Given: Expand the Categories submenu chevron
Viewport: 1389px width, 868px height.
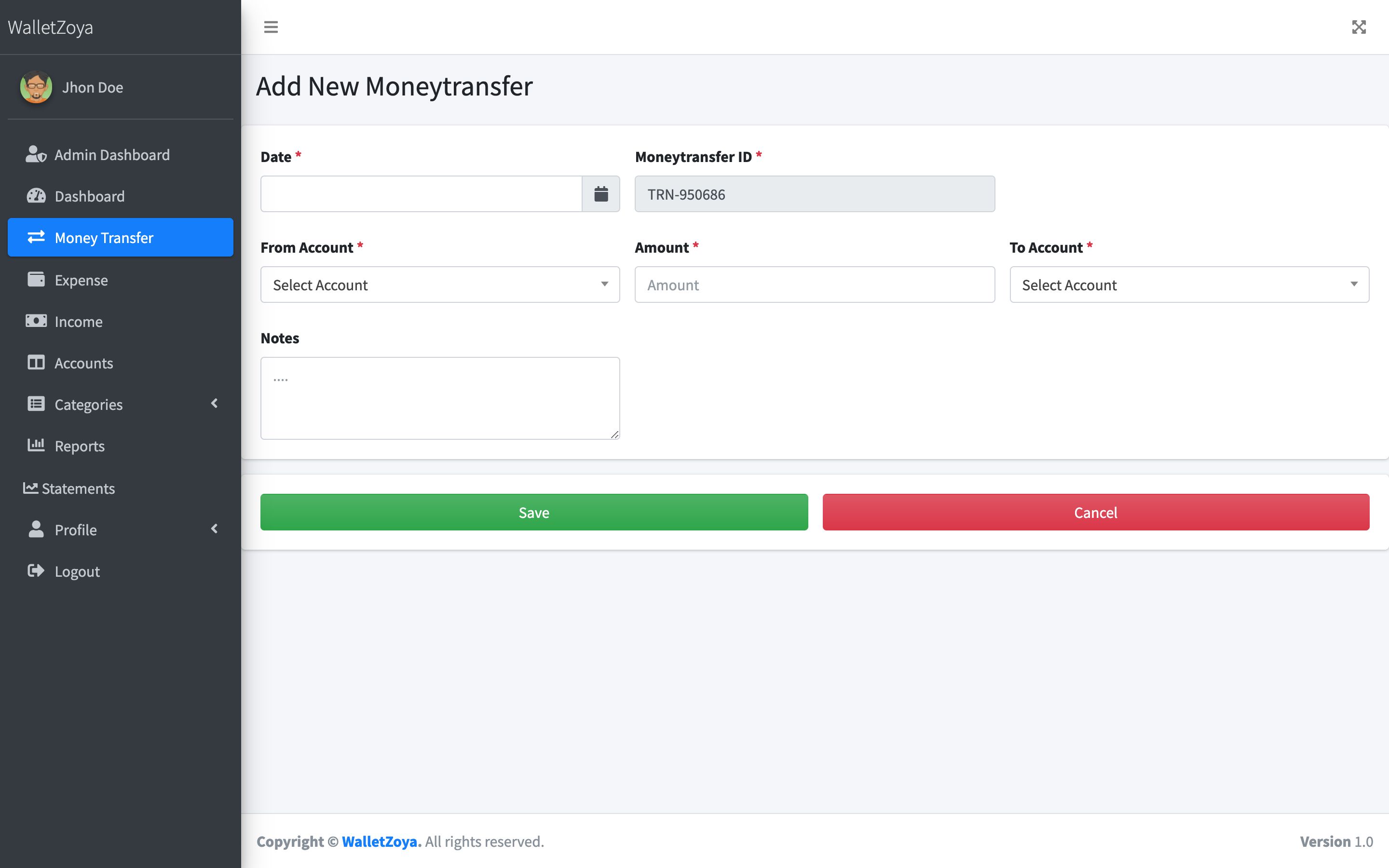Looking at the screenshot, I should (215, 404).
